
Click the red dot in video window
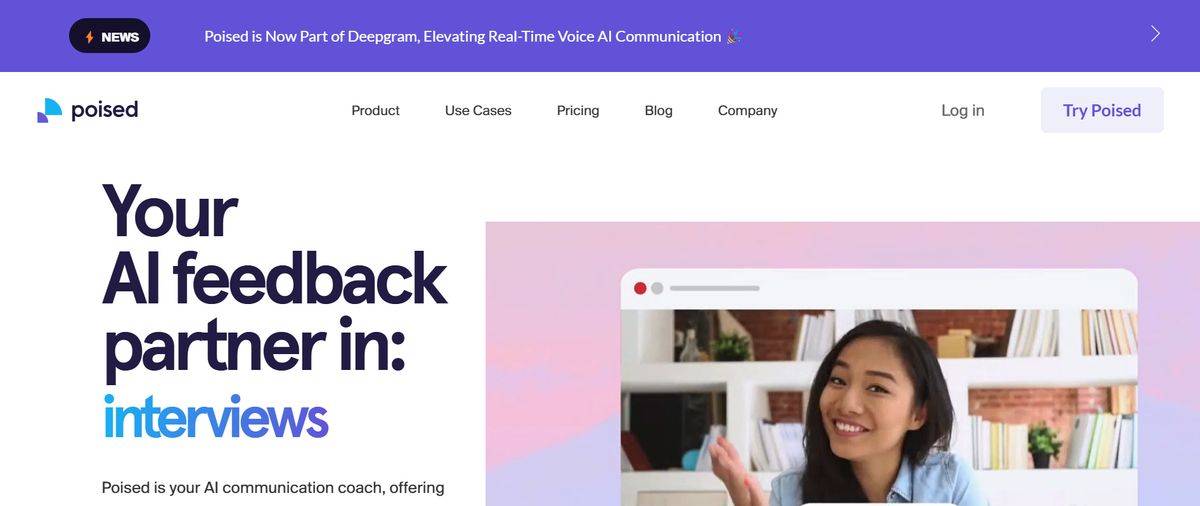click(640, 288)
